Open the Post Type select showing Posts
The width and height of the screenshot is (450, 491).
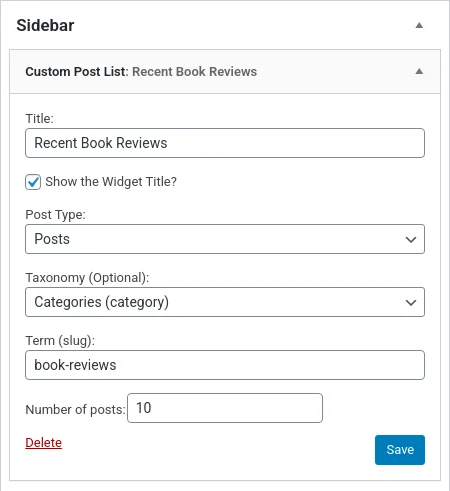[225, 239]
